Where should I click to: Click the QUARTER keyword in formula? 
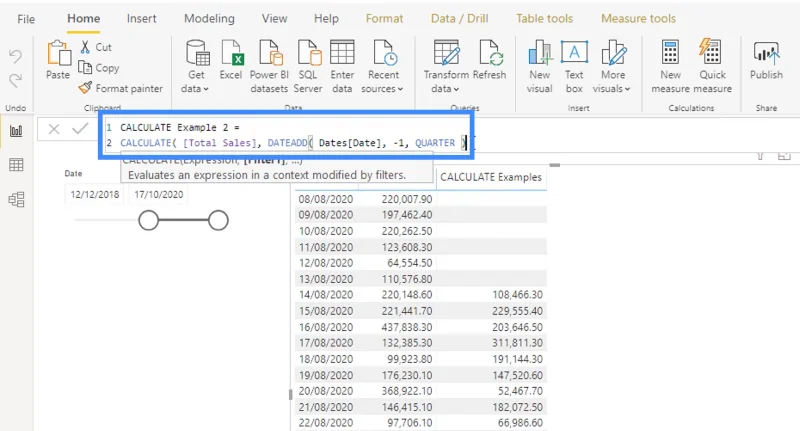click(x=435, y=143)
